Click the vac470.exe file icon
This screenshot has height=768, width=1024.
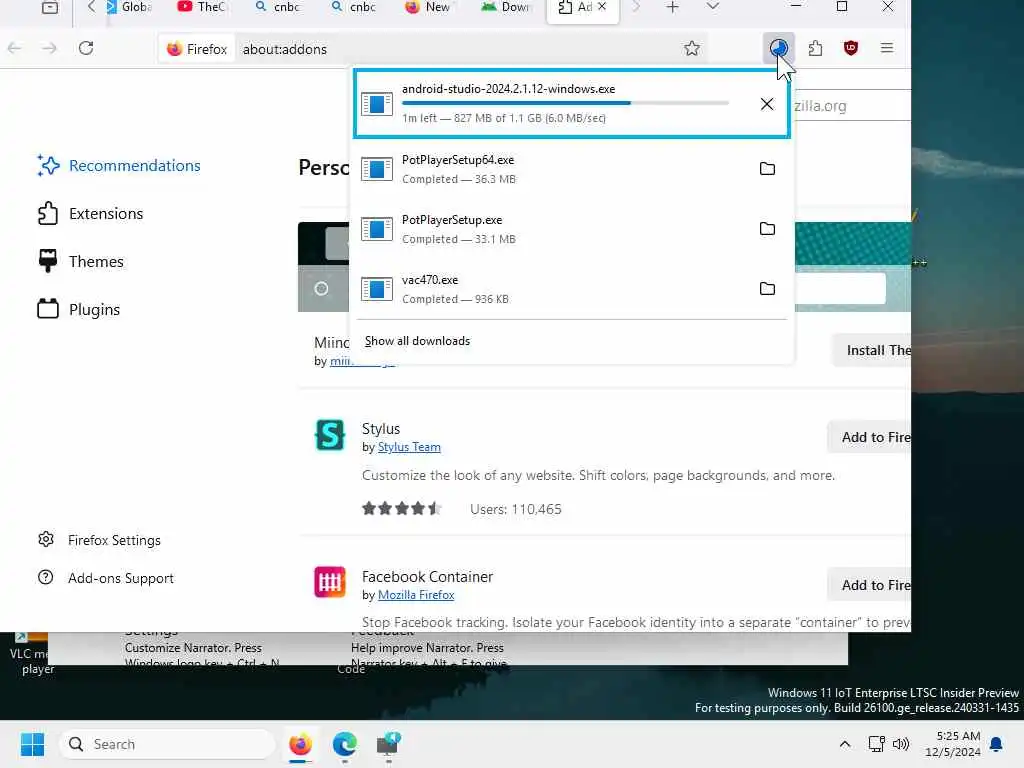377,289
